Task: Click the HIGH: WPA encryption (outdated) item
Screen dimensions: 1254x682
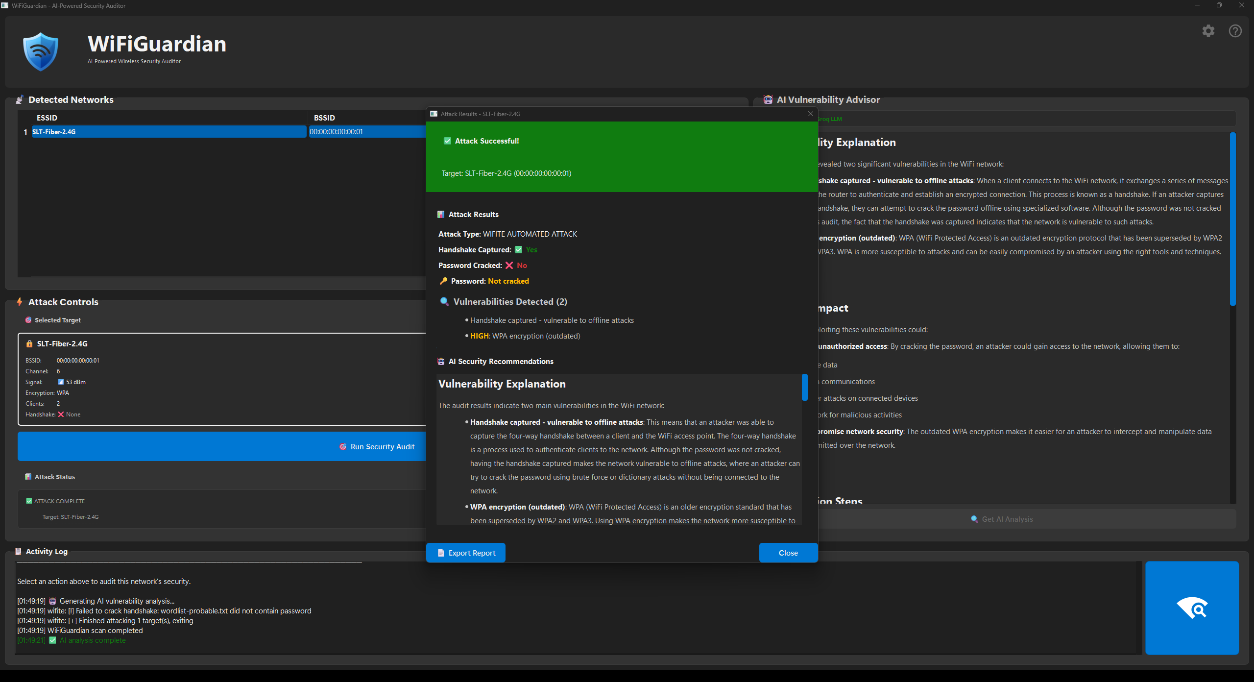Action: (x=525, y=336)
